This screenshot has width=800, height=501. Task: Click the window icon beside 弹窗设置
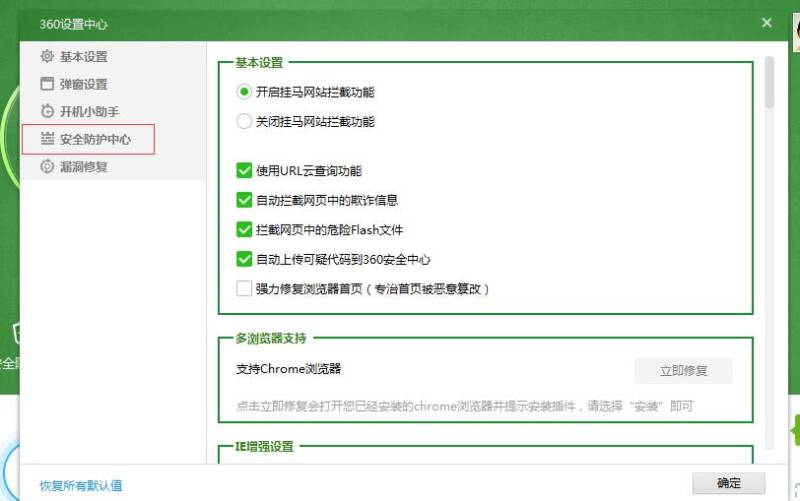(47, 84)
